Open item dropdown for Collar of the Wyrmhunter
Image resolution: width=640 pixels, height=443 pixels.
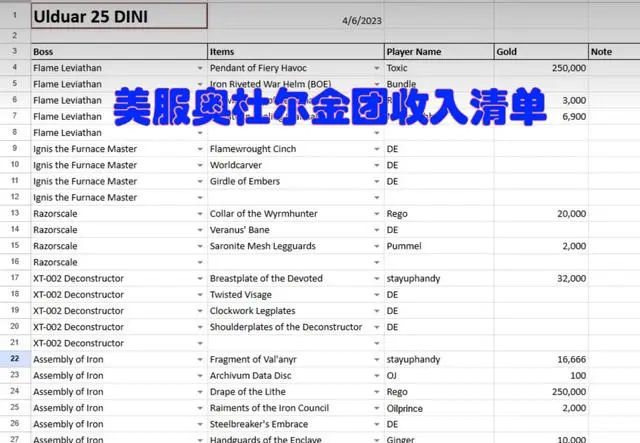pos(377,214)
